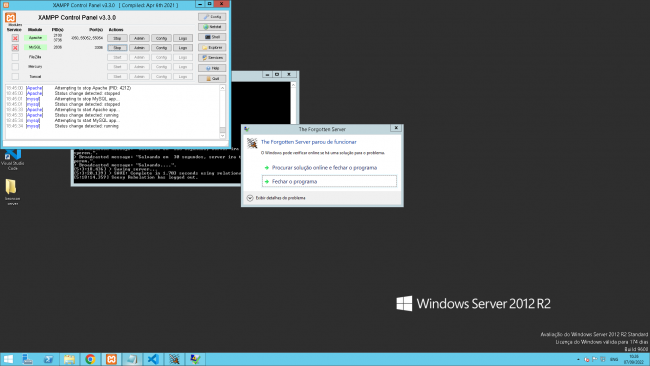Open File Explorer from taskbar
The image size is (650, 366).
(69, 359)
